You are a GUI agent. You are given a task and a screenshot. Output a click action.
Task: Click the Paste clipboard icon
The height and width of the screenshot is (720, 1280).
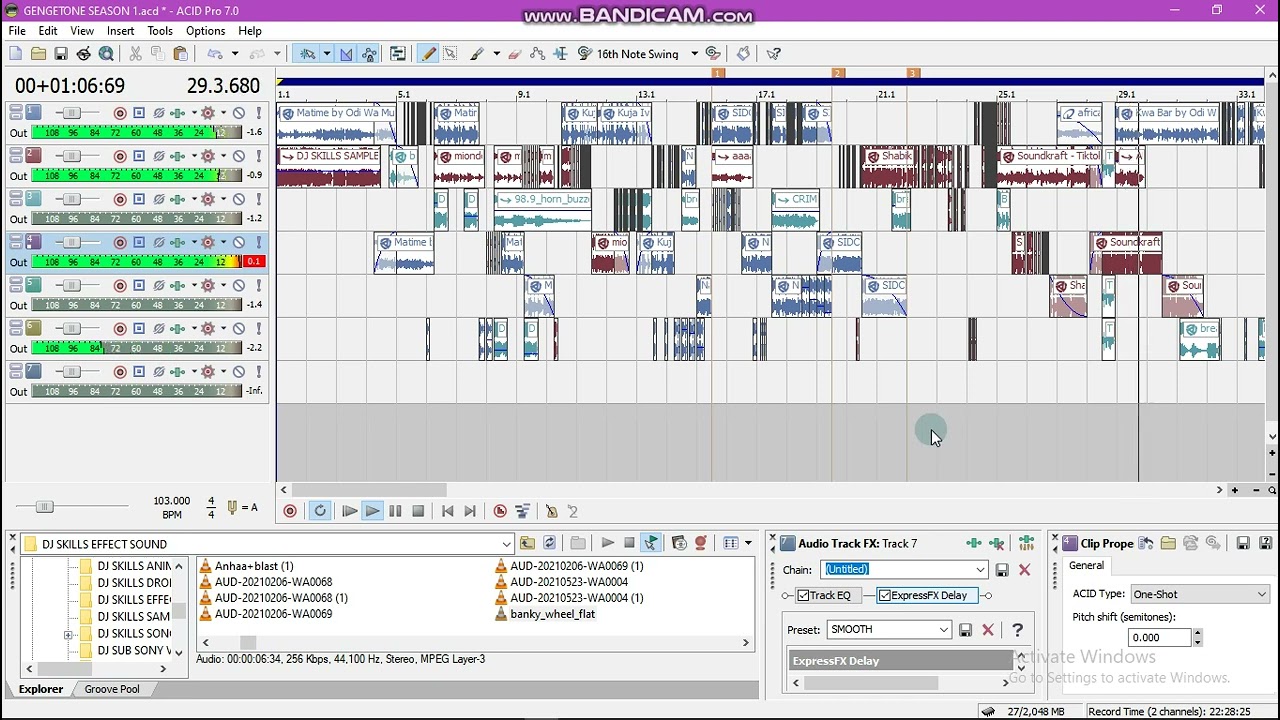(180, 54)
